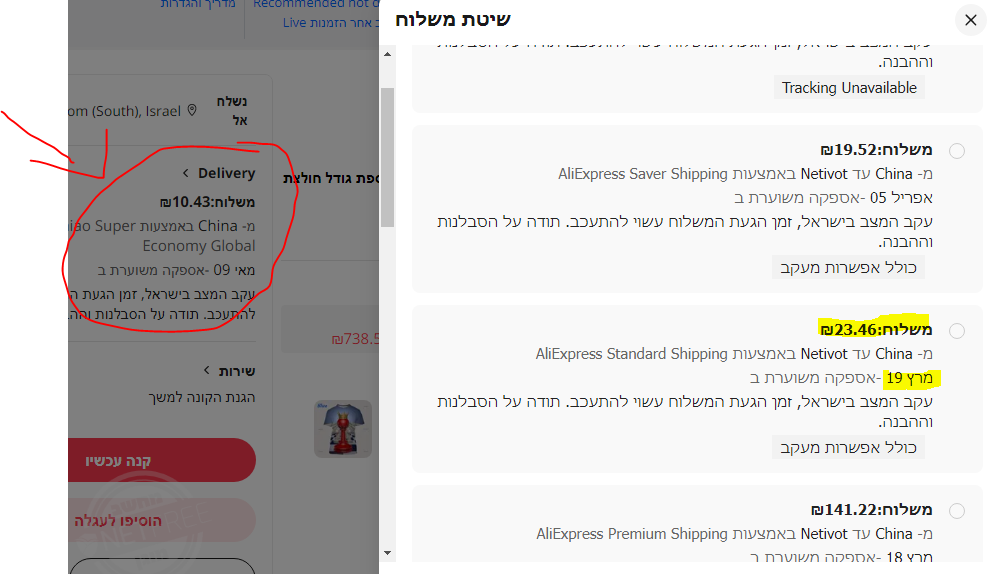Click the tracking included tag under Standard Shipping
This screenshot has height=574, width=996.
848,448
